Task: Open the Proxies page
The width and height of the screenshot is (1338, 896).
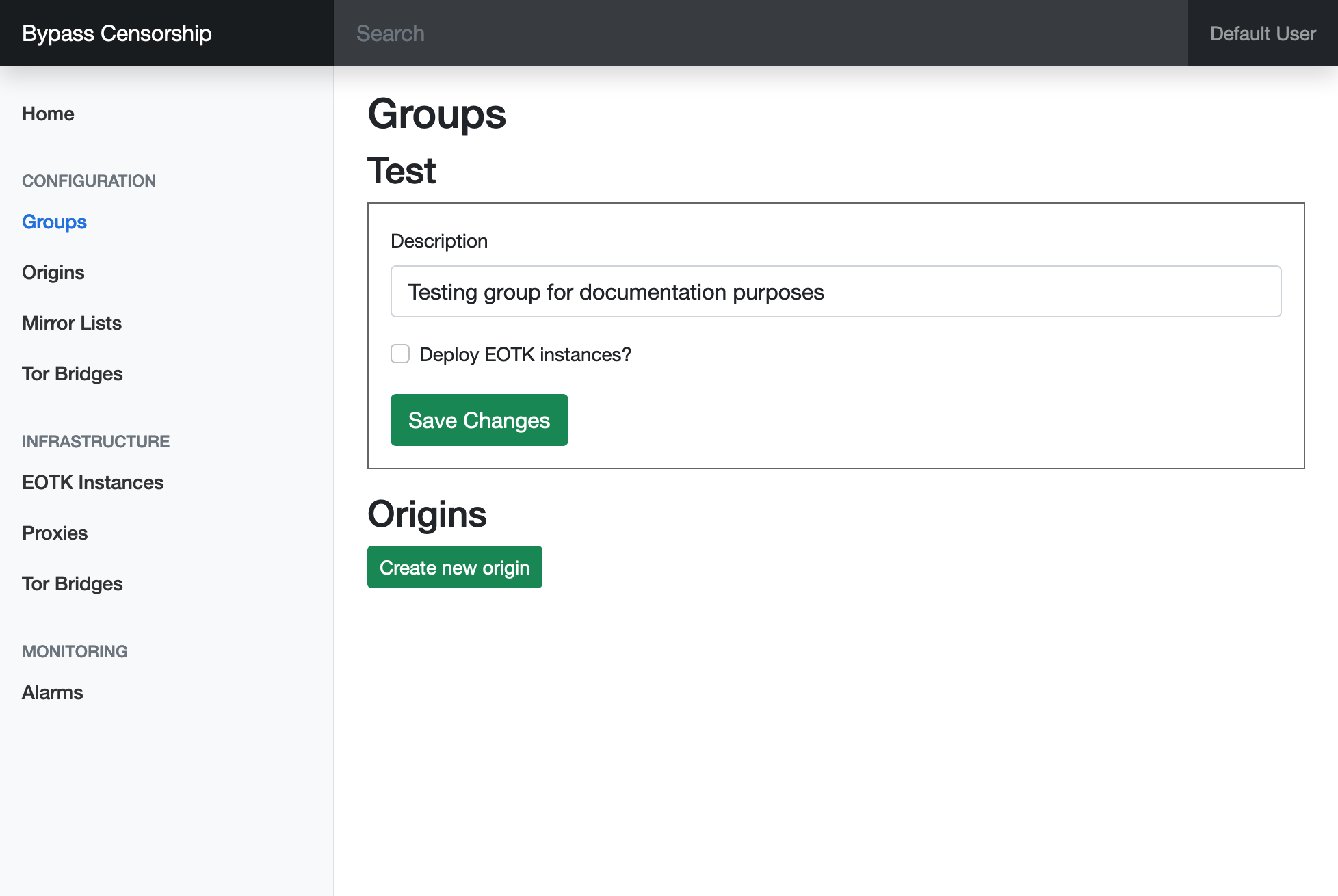Action: [55, 533]
